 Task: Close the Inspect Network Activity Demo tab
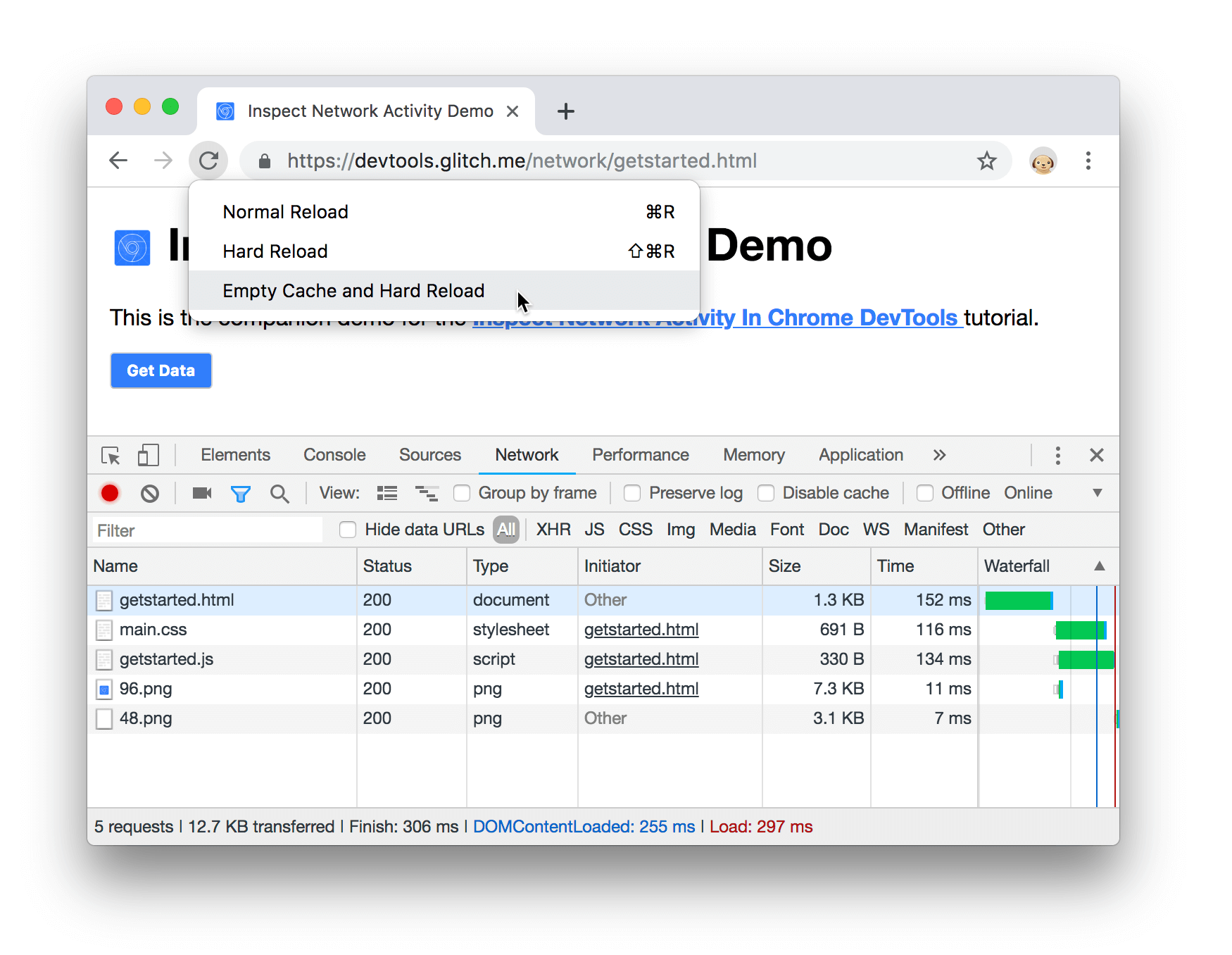pyautogui.click(x=513, y=111)
